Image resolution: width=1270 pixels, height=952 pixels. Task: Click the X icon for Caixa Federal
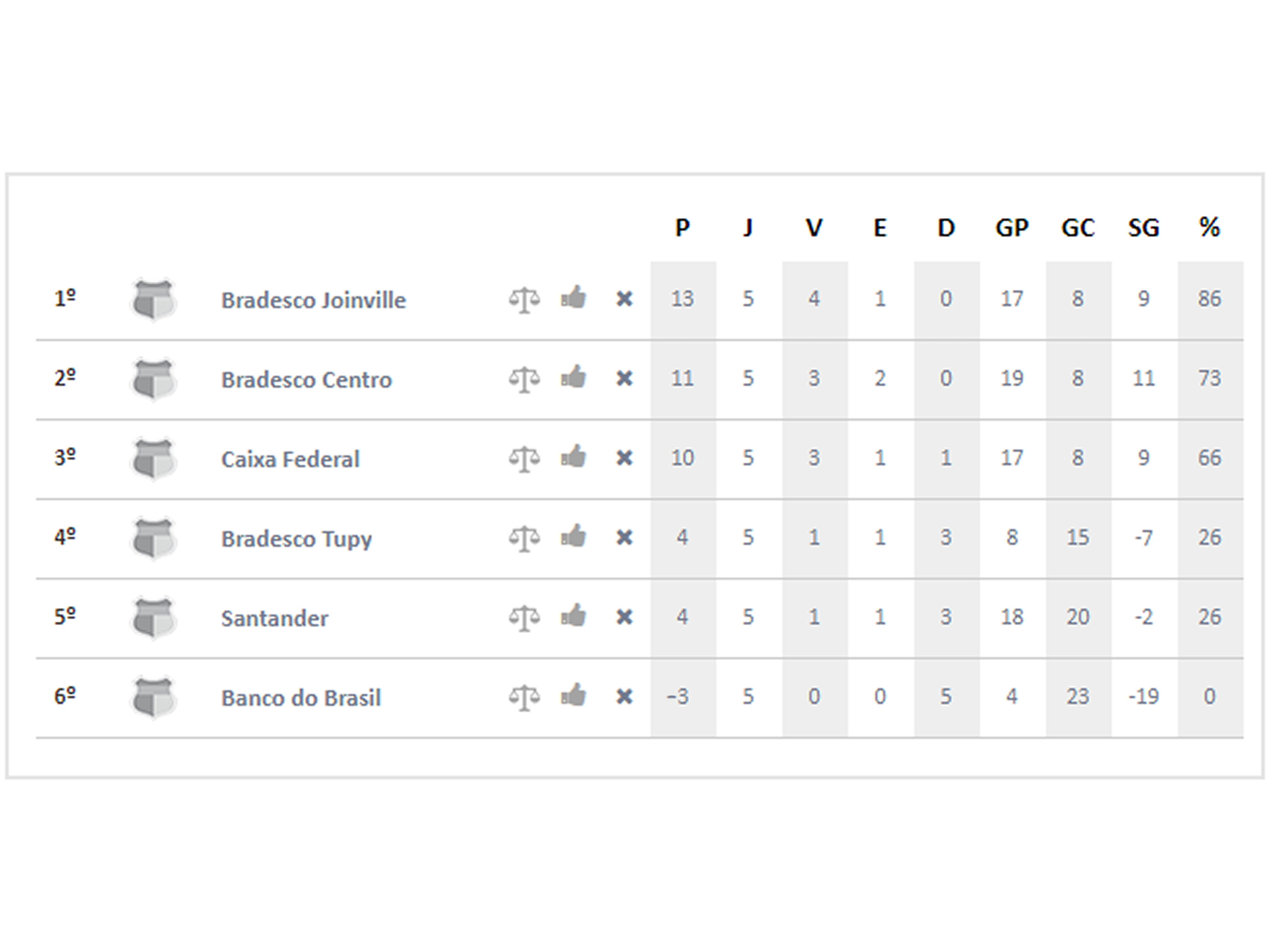point(624,458)
